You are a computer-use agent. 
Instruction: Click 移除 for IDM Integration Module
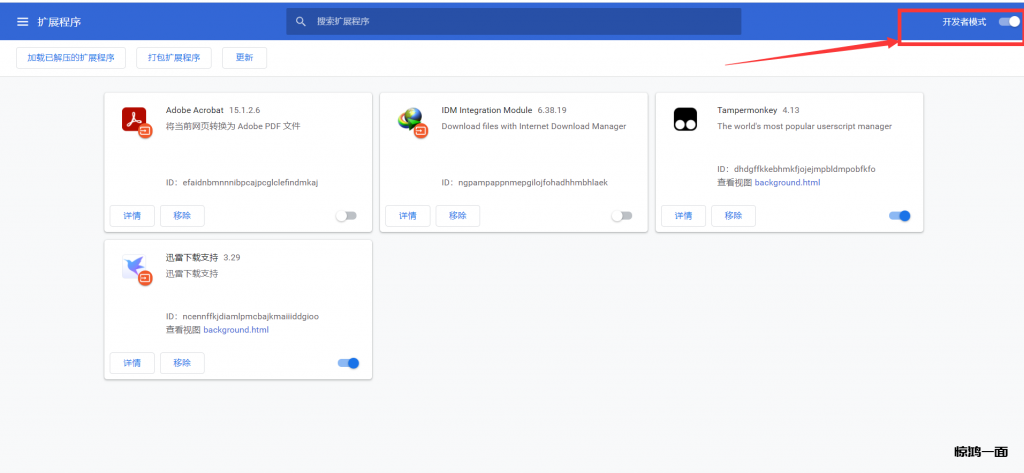point(458,216)
